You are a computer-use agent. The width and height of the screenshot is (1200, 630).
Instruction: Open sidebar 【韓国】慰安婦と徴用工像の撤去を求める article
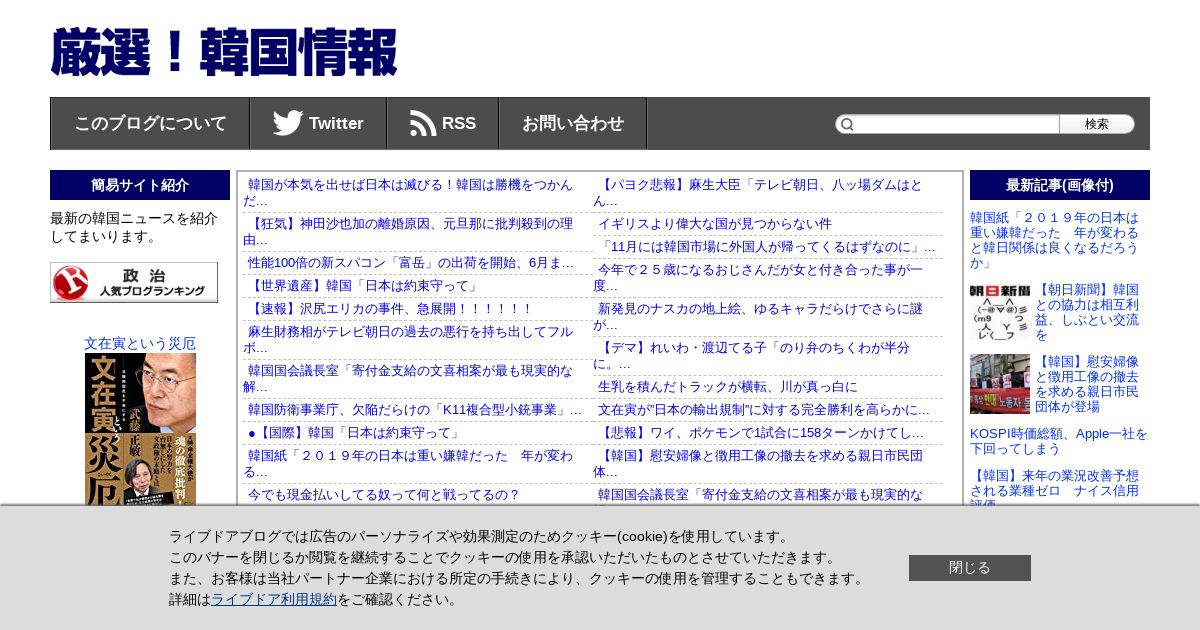(x=1087, y=384)
